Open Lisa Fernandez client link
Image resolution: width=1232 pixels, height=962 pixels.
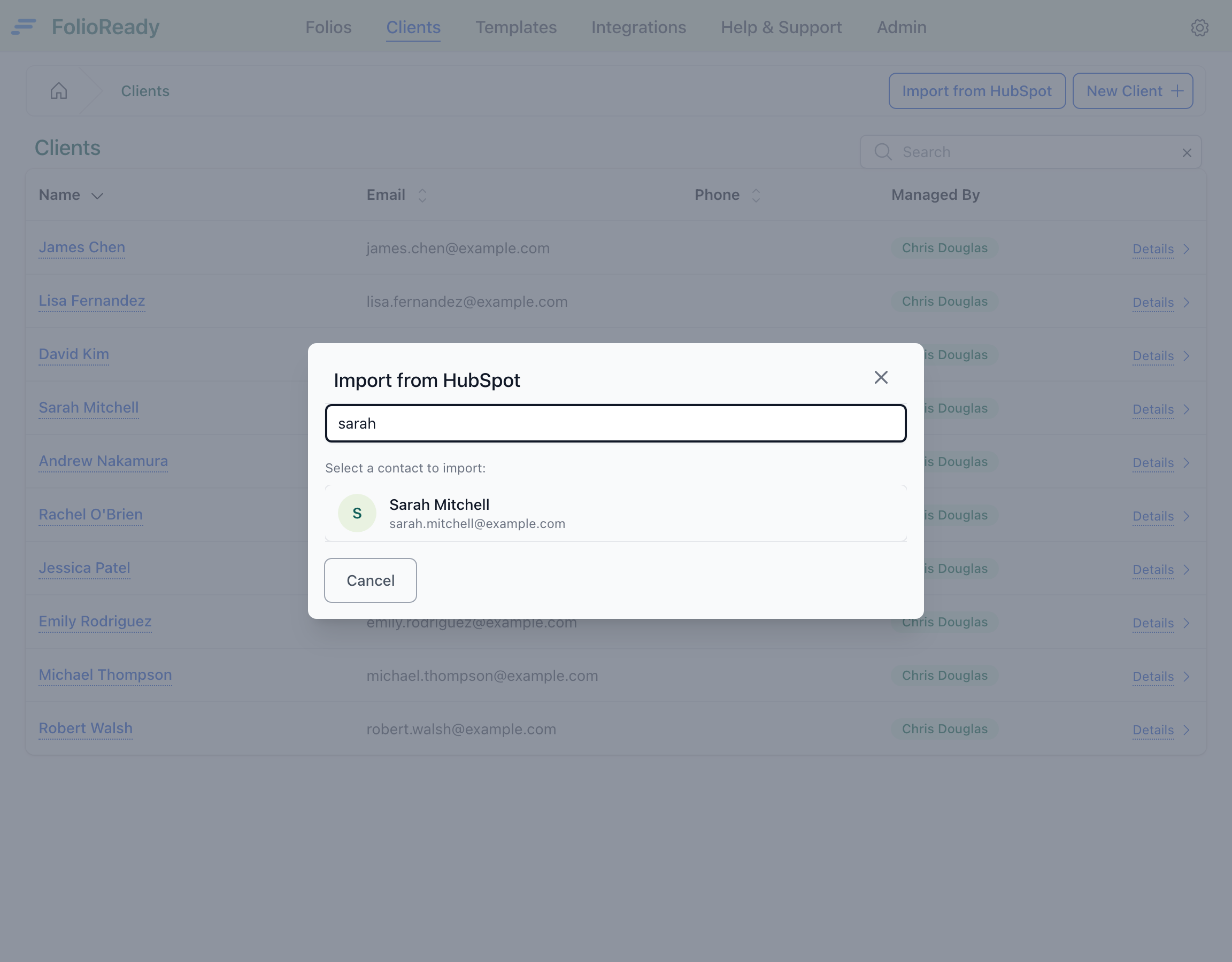pyautogui.click(x=91, y=301)
